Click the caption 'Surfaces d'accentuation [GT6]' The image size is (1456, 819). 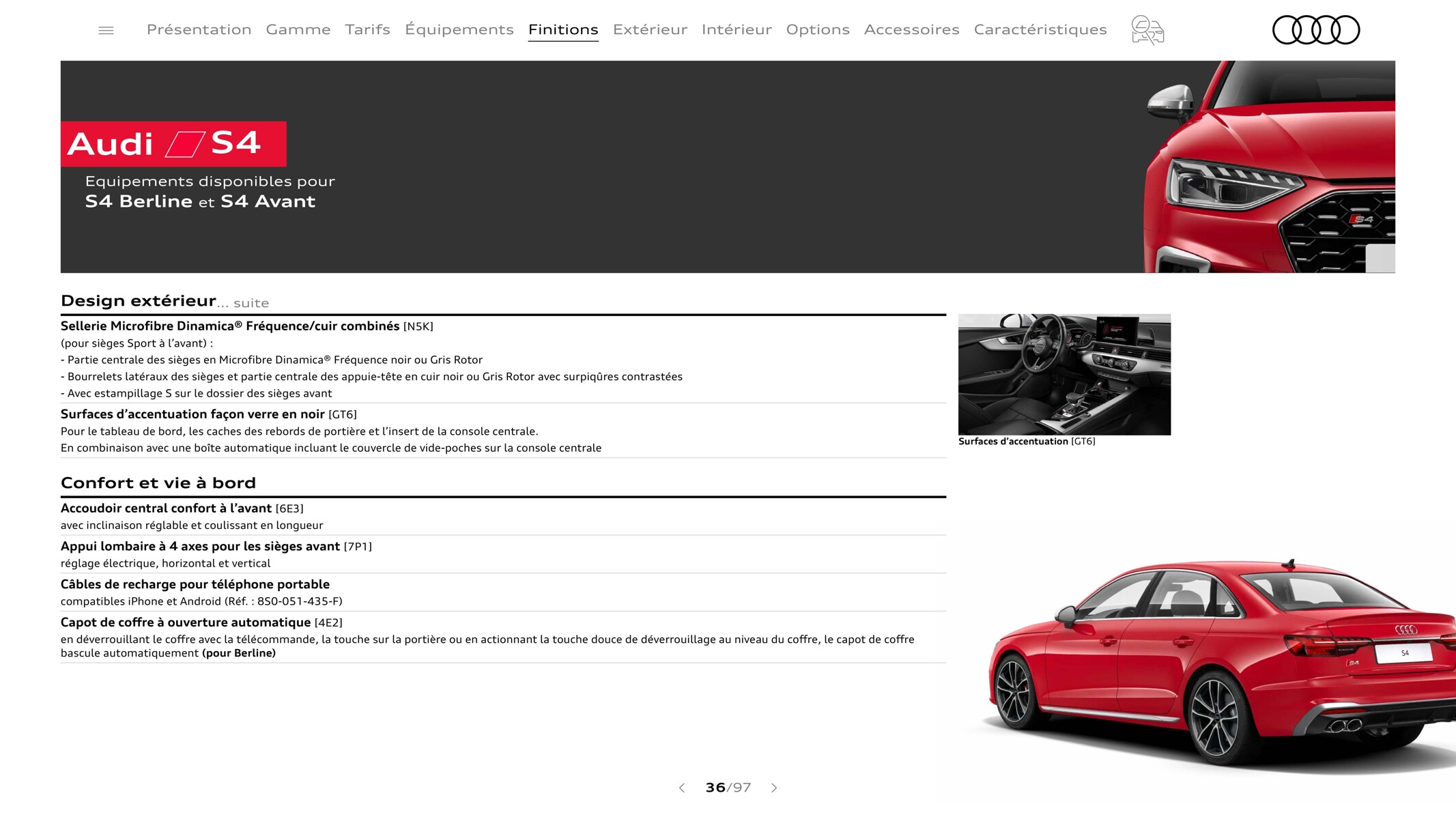[1027, 442]
